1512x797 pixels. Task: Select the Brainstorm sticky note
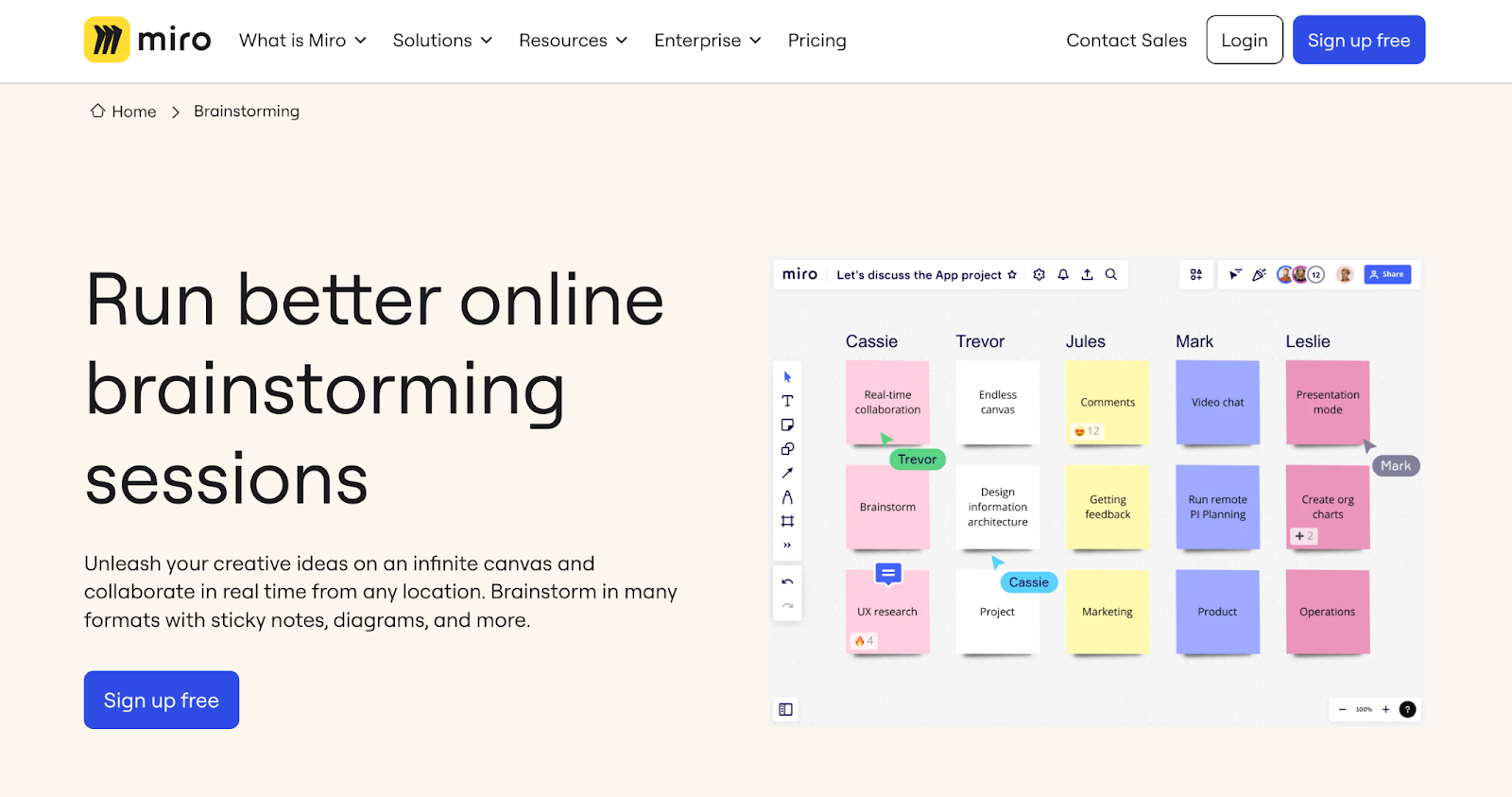coord(887,507)
